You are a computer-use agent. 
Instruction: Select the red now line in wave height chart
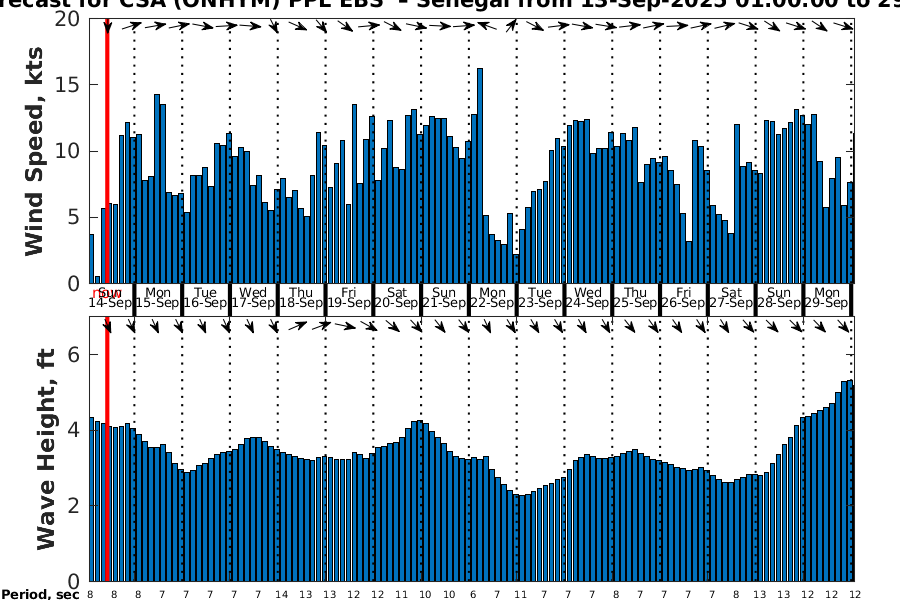click(107, 449)
